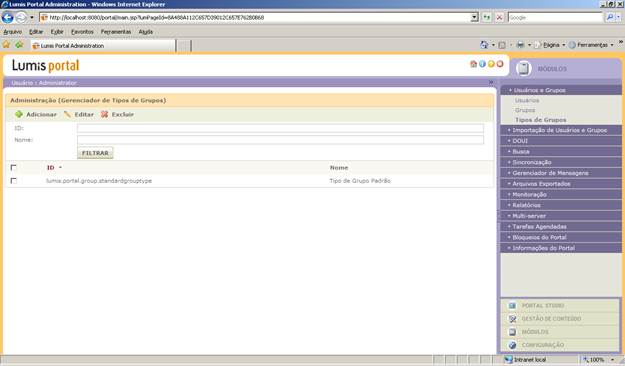
Task: Click the Configuração globe icon
Action: [x=513, y=345]
